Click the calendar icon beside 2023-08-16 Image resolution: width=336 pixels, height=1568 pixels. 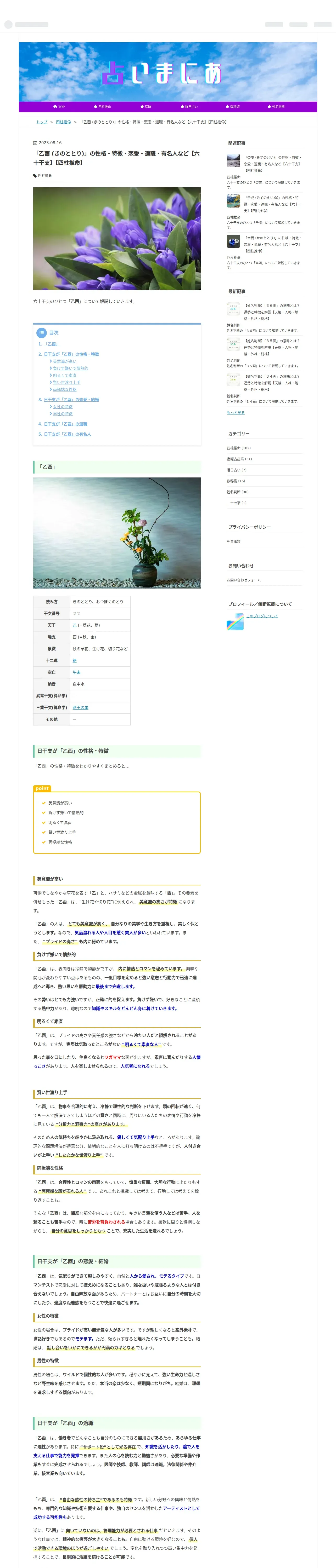click(35, 143)
